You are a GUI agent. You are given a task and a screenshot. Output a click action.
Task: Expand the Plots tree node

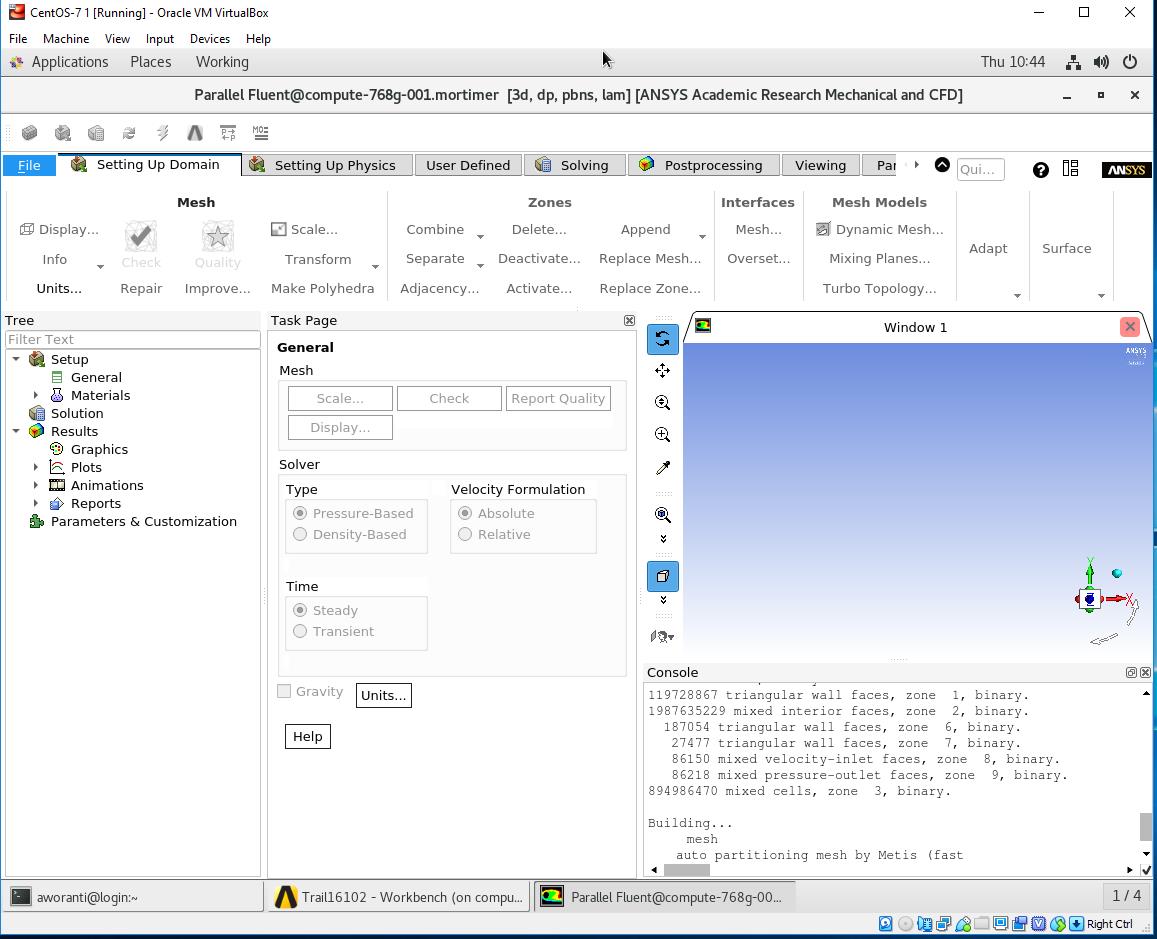(35, 467)
